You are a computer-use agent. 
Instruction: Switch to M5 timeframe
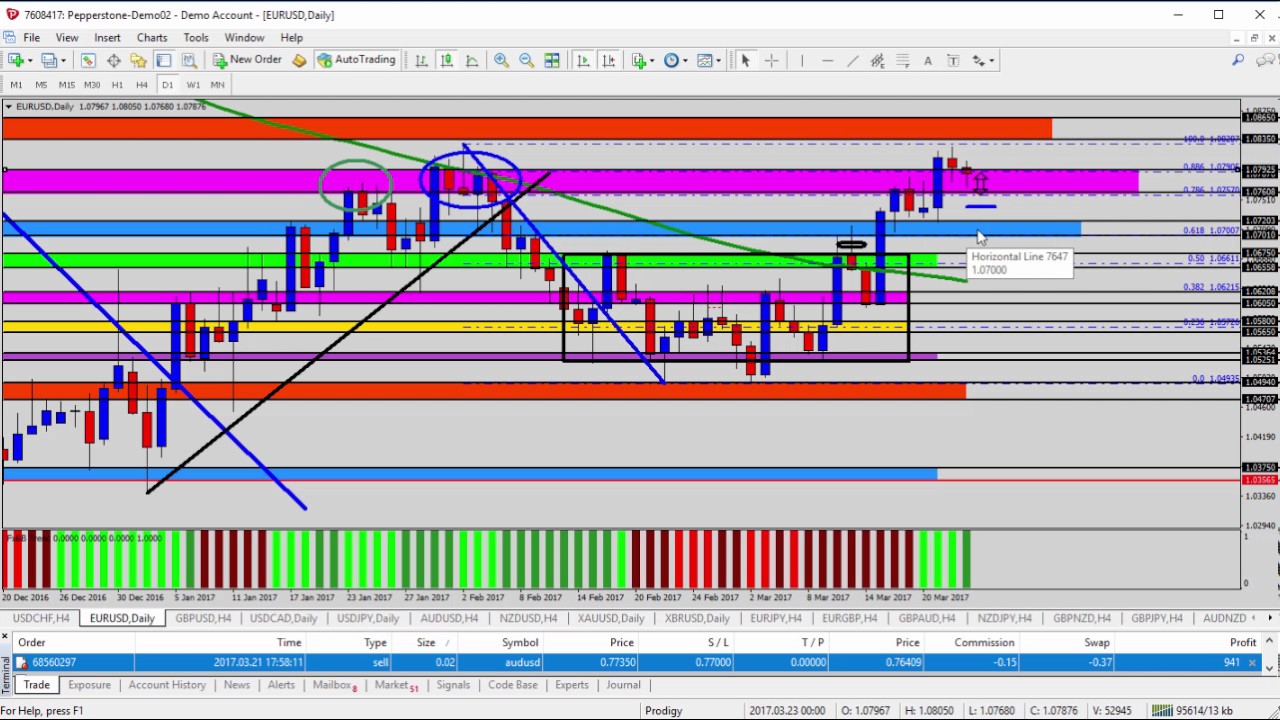tap(41, 85)
